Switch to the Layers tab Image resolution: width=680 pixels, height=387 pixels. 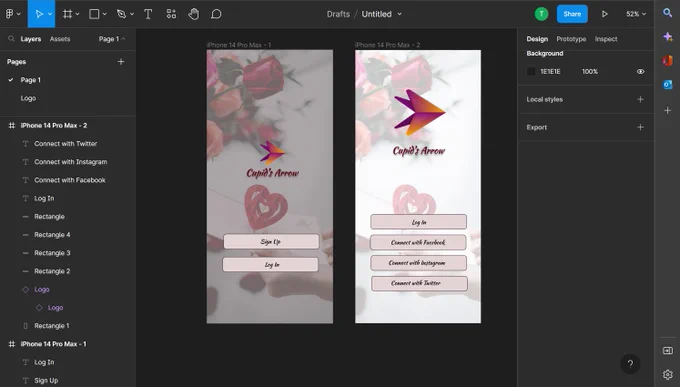click(x=31, y=39)
